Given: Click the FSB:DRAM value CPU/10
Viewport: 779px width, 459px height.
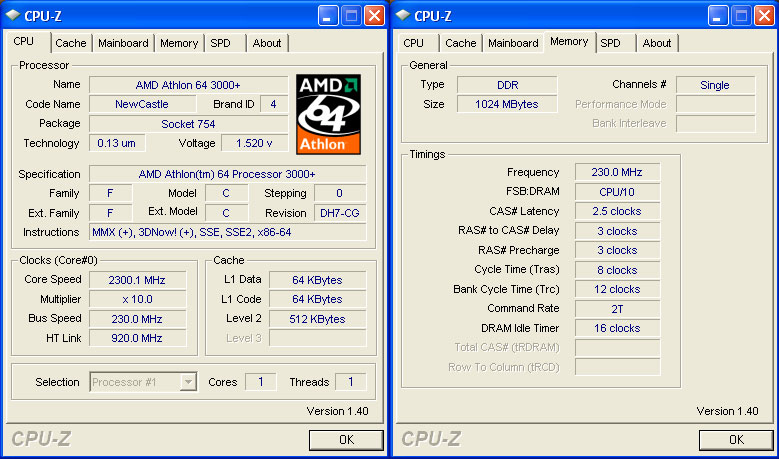Looking at the screenshot, I should click(x=618, y=192).
